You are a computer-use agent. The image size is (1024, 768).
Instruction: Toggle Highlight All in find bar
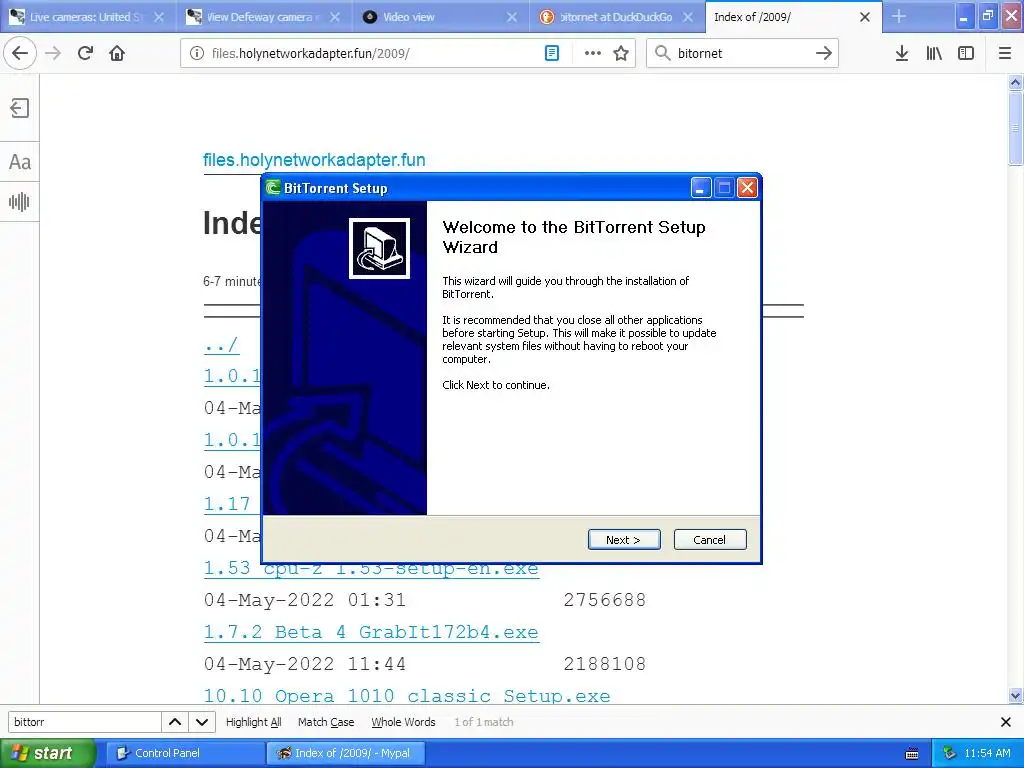253,722
